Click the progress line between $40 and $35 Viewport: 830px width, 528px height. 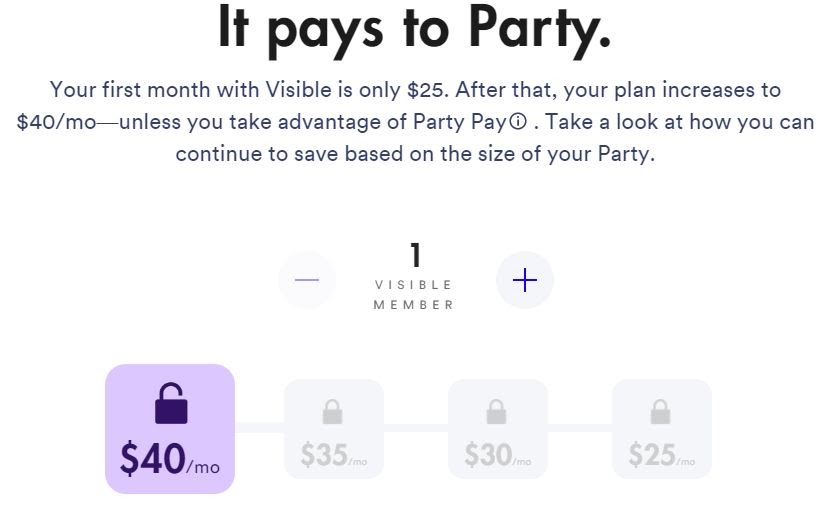pos(259,428)
